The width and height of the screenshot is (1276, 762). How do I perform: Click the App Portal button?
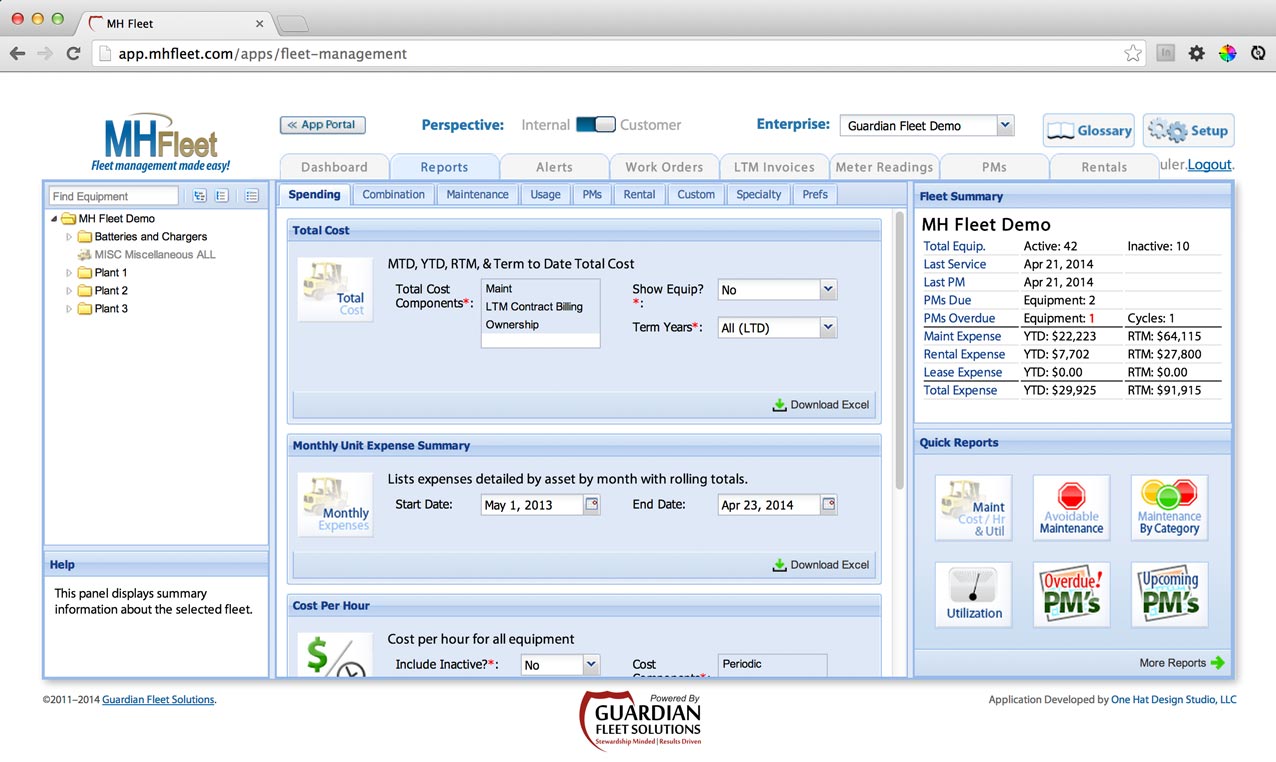pyautogui.click(x=323, y=125)
